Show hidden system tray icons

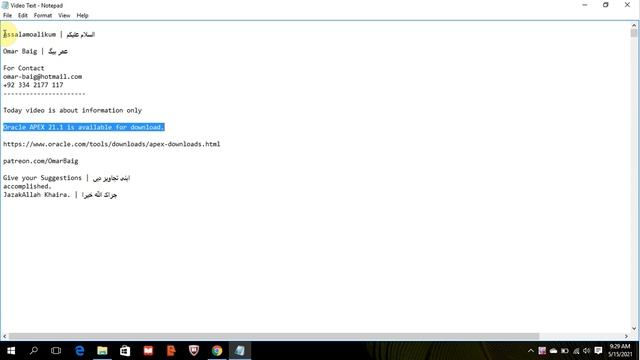(531, 351)
